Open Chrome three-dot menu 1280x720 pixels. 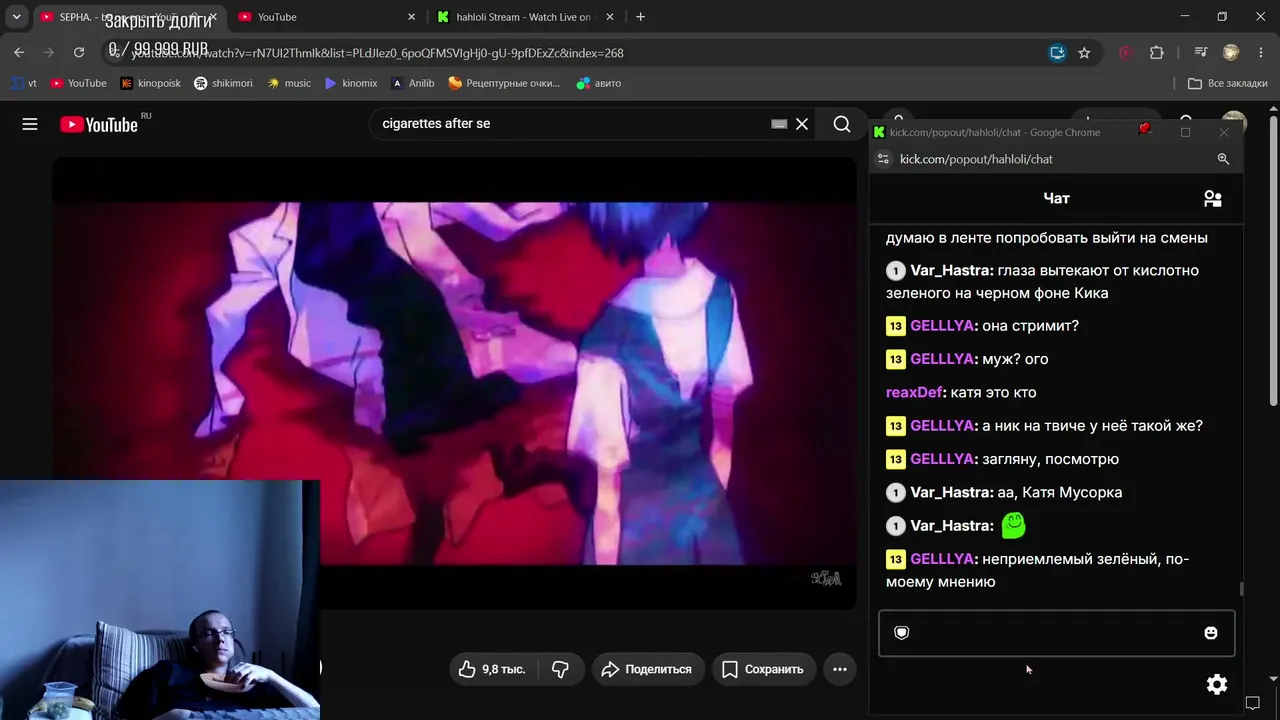[1260, 53]
